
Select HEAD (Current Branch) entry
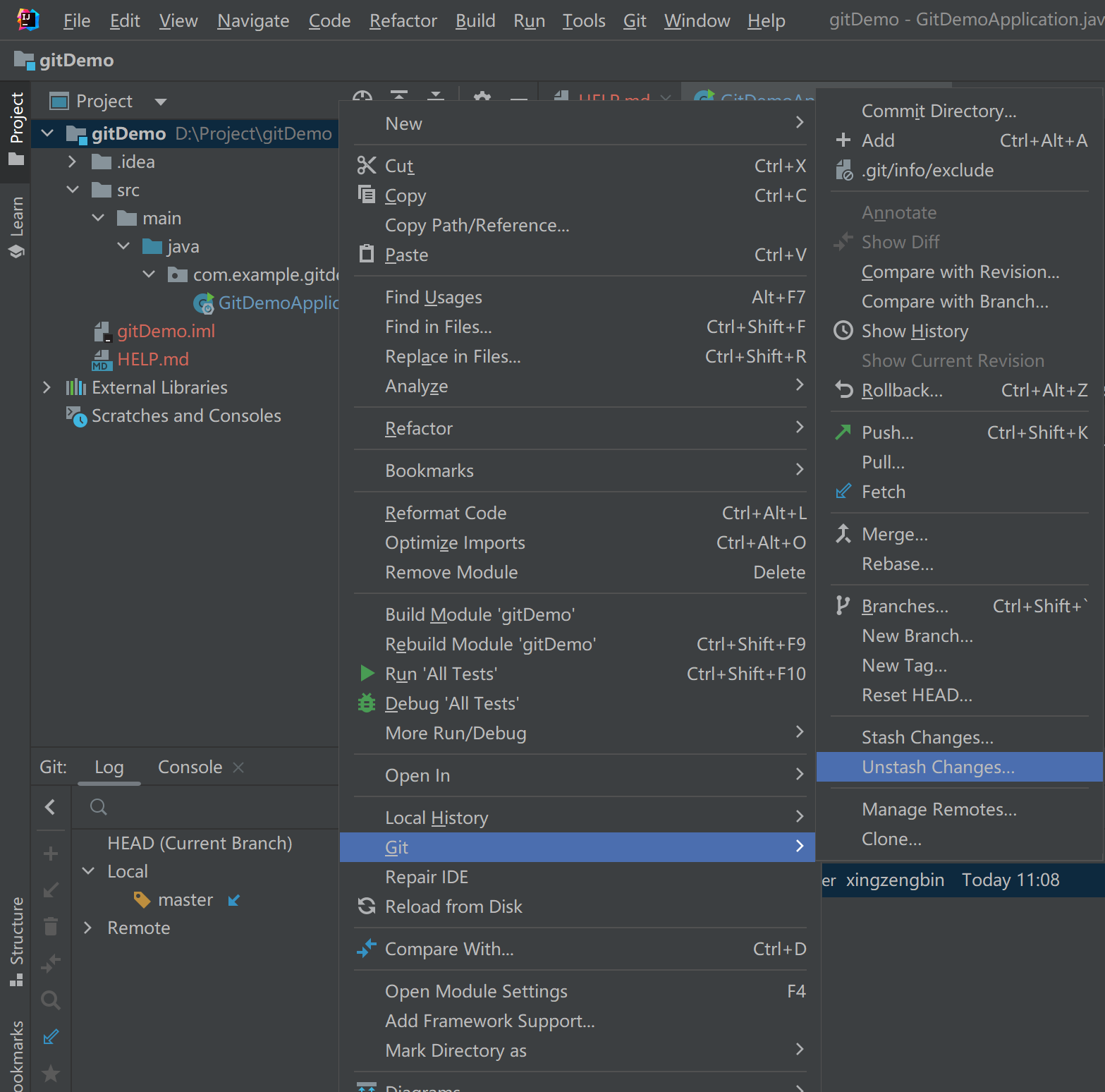click(200, 843)
